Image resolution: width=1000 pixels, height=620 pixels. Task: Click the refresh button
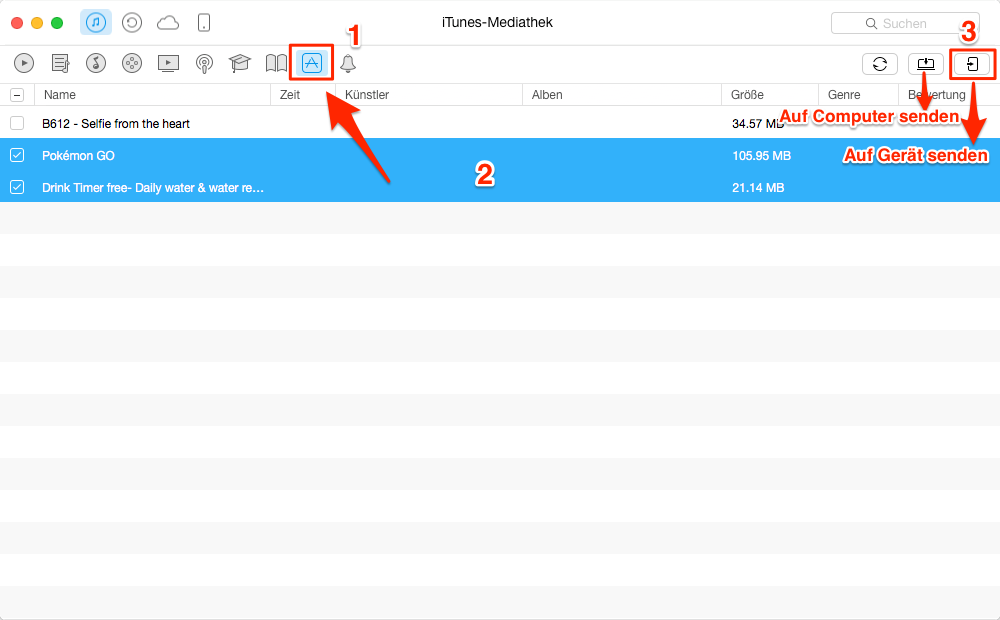(879, 64)
